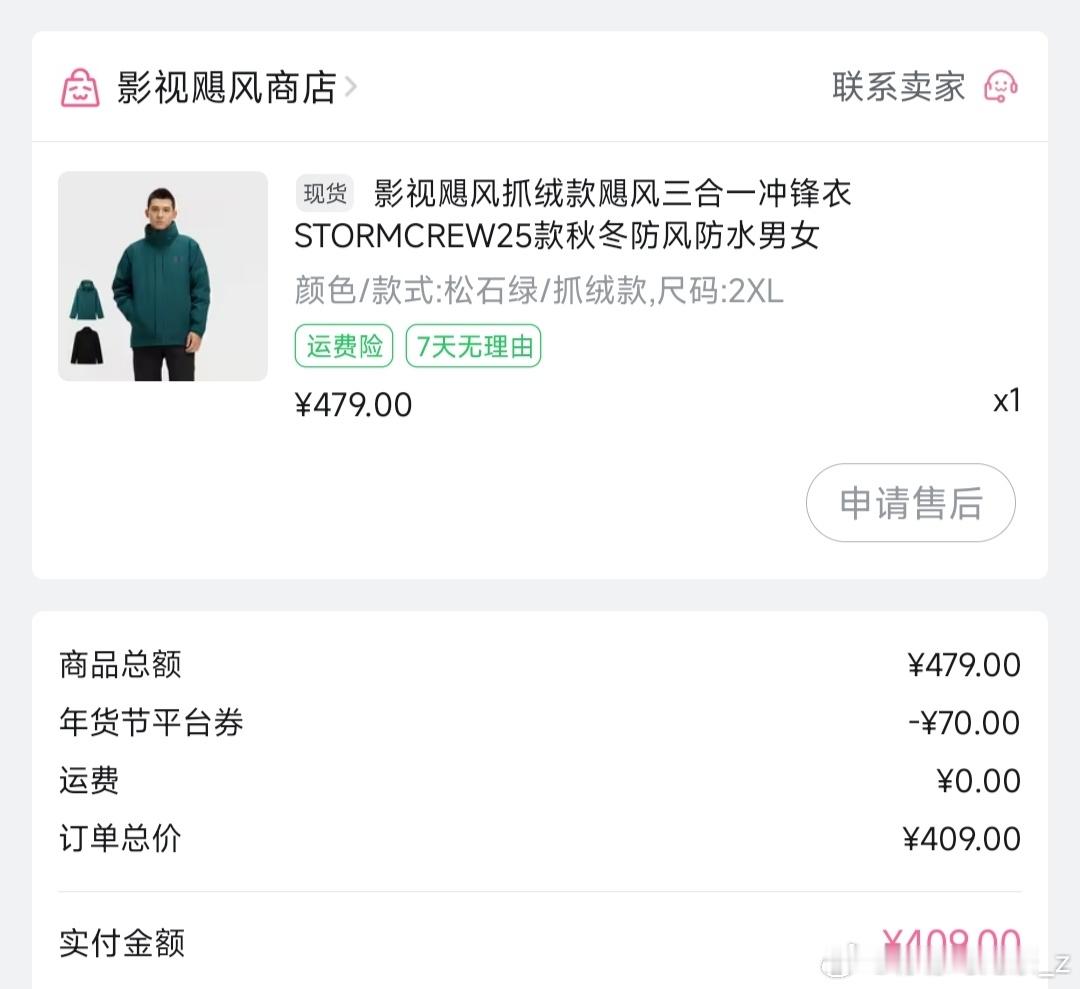The image size is (1080, 989).
Task: Click the -¥70.00 coupon discount amount
Action: coord(963,722)
